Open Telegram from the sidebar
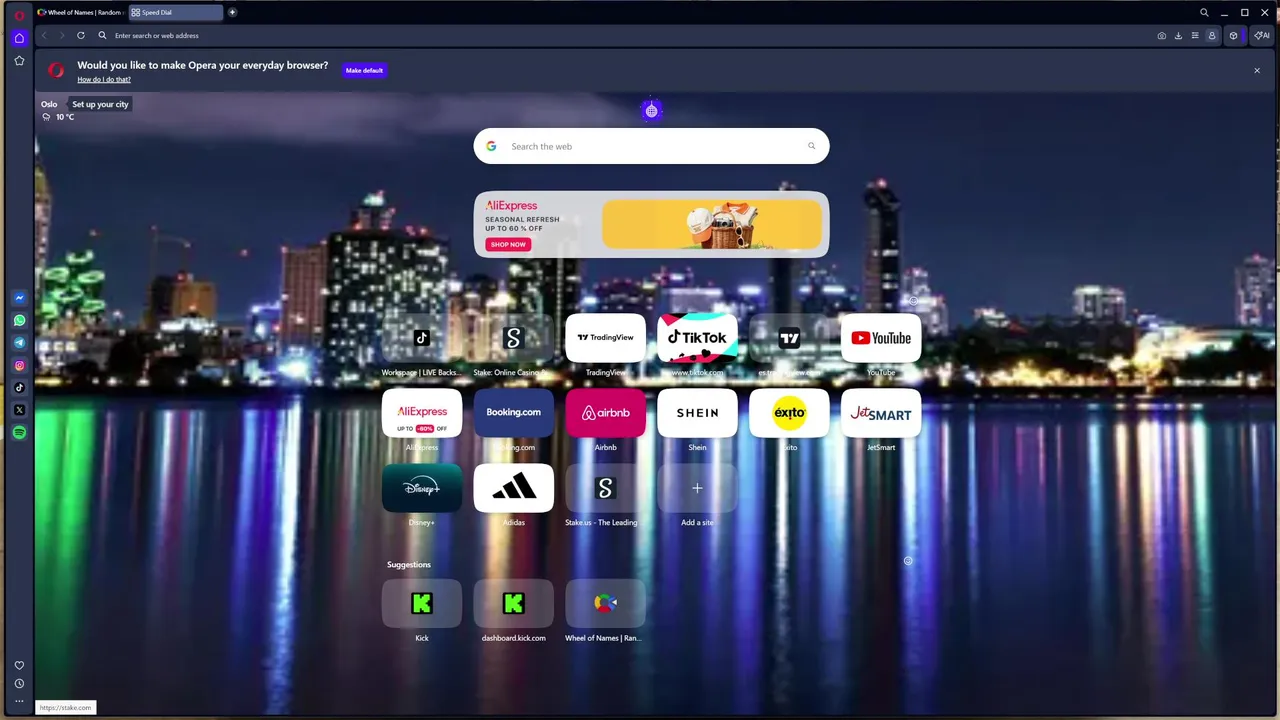Screen dimensions: 1280x720 click(x=19, y=343)
